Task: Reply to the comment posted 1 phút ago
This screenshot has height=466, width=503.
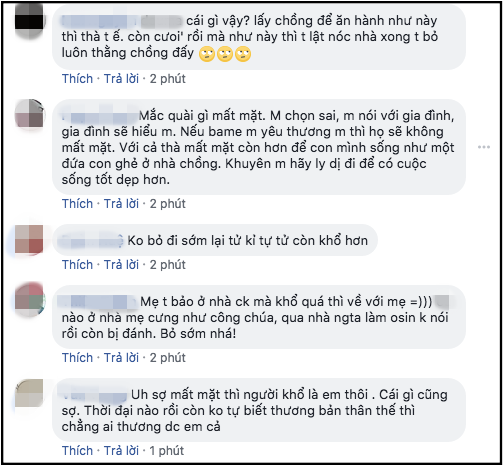Action: pyautogui.click(x=121, y=451)
